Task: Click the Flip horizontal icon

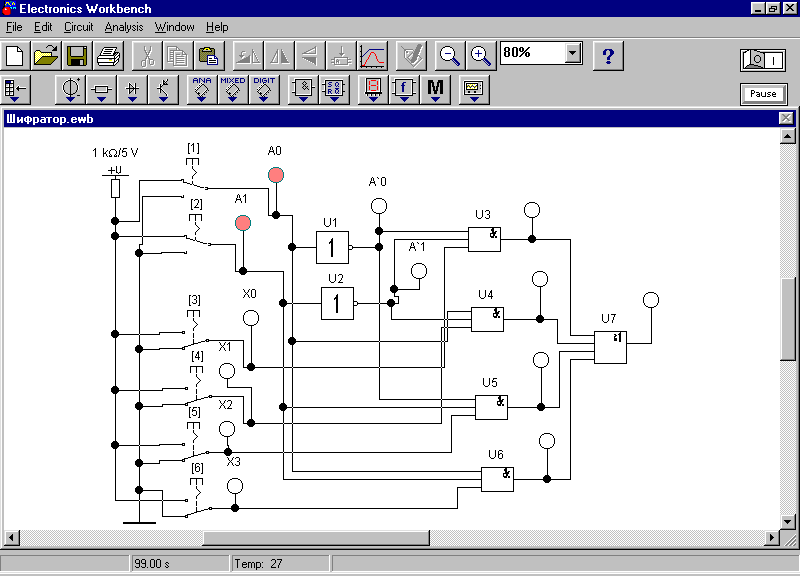Action: point(279,56)
